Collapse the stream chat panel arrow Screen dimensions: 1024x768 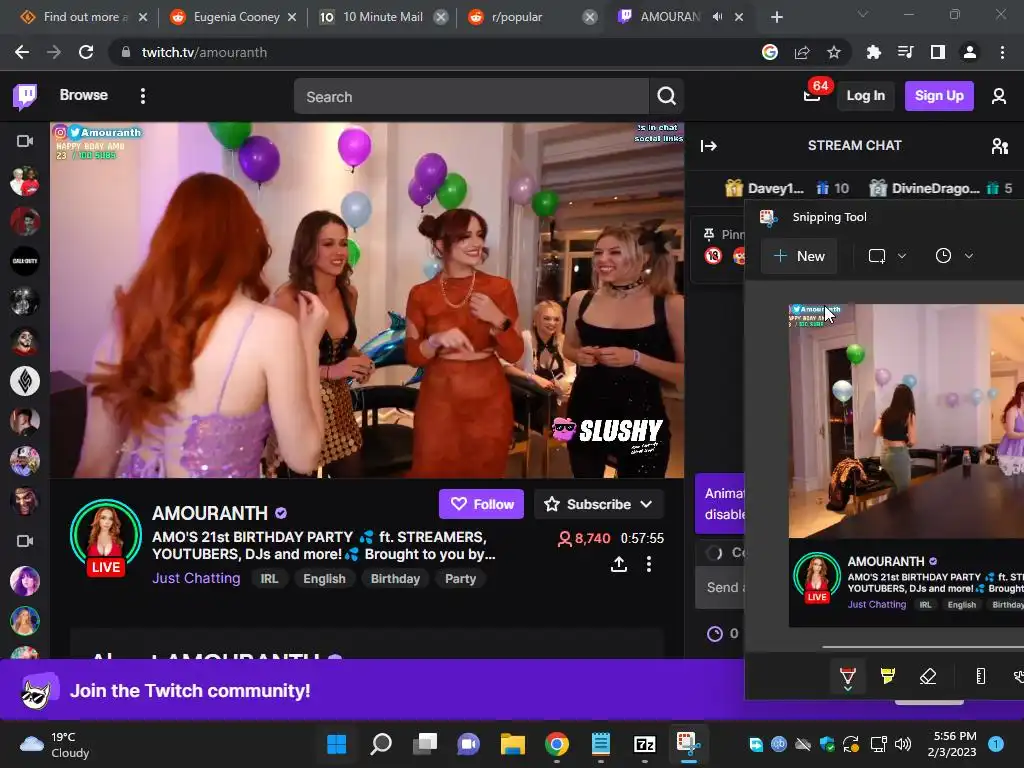[709, 146]
